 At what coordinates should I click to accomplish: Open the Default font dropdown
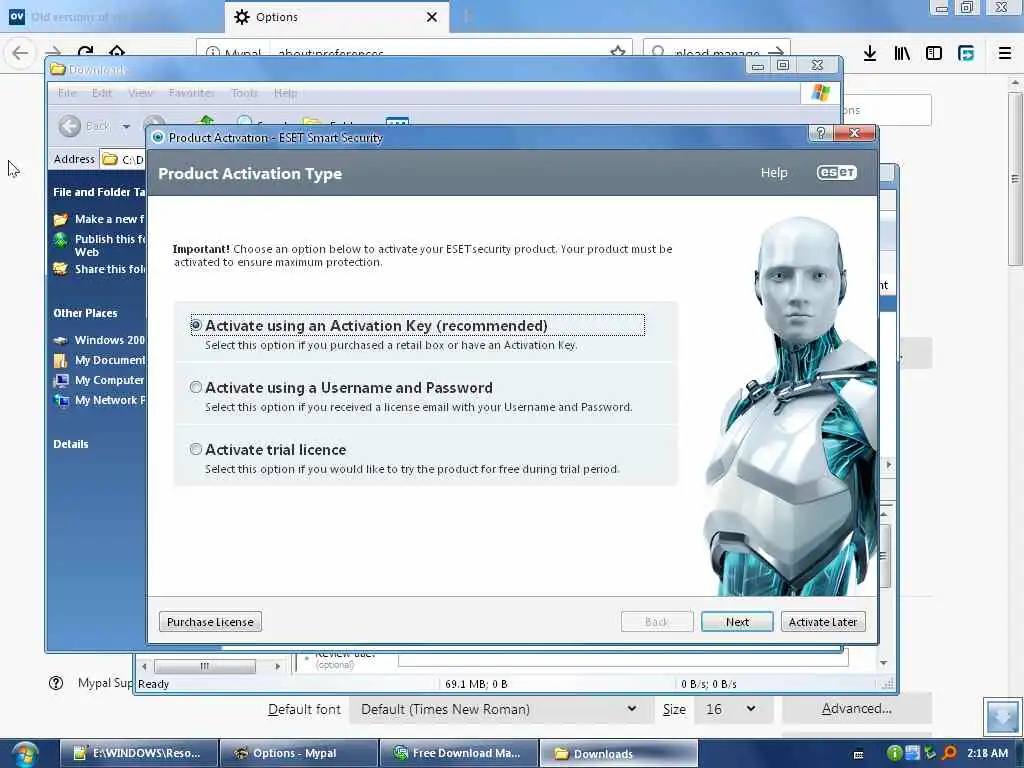click(x=500, y=709)
